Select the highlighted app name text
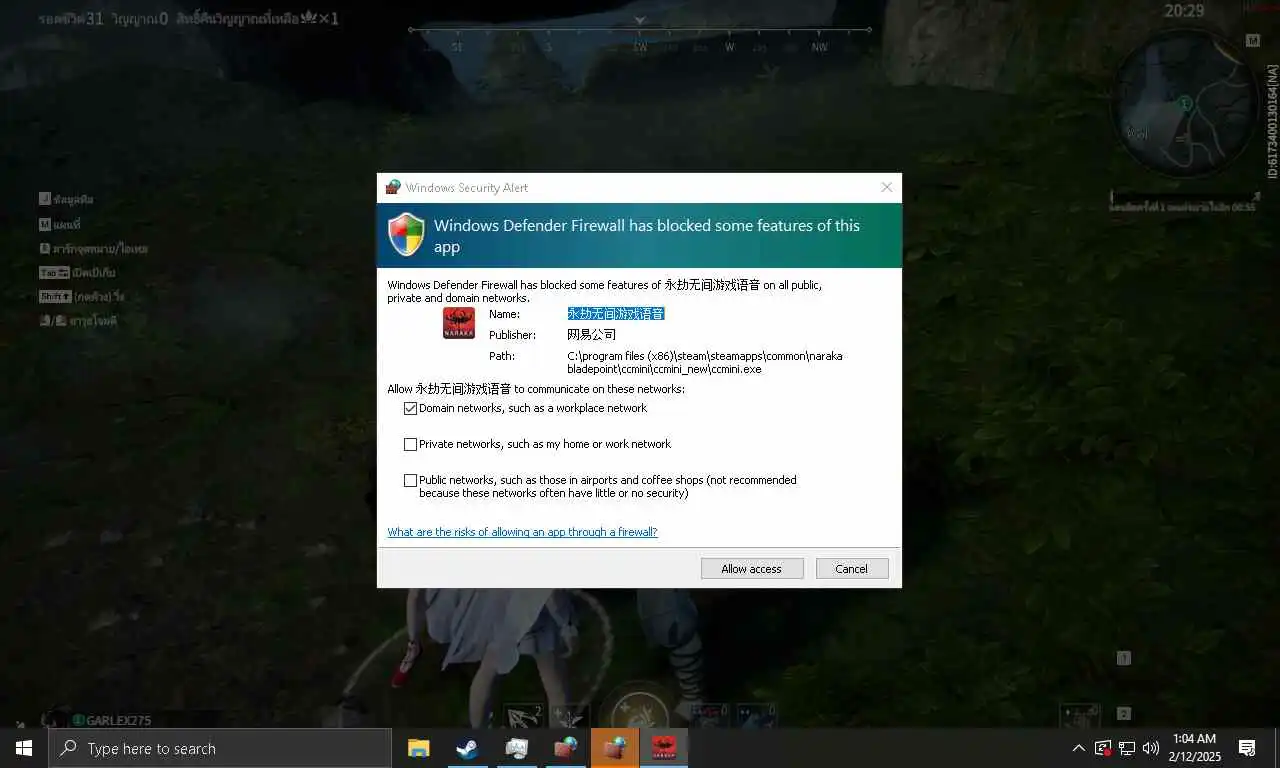Viewport: 1280px width, 768px height. pyautogui.click(x=616, y=314)
